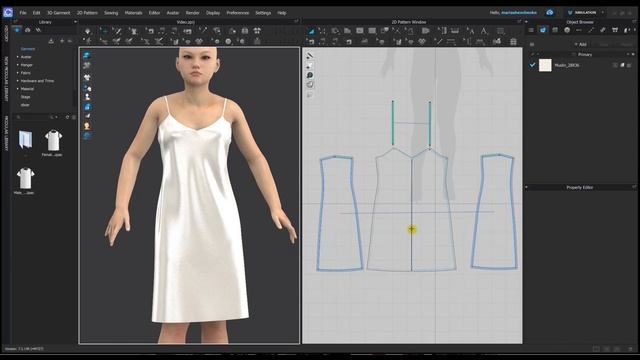Image resolution: width=640 pixels, height=360 pixels.
Task: Open the 2D Pattern menu
Action: click(87, 13)
